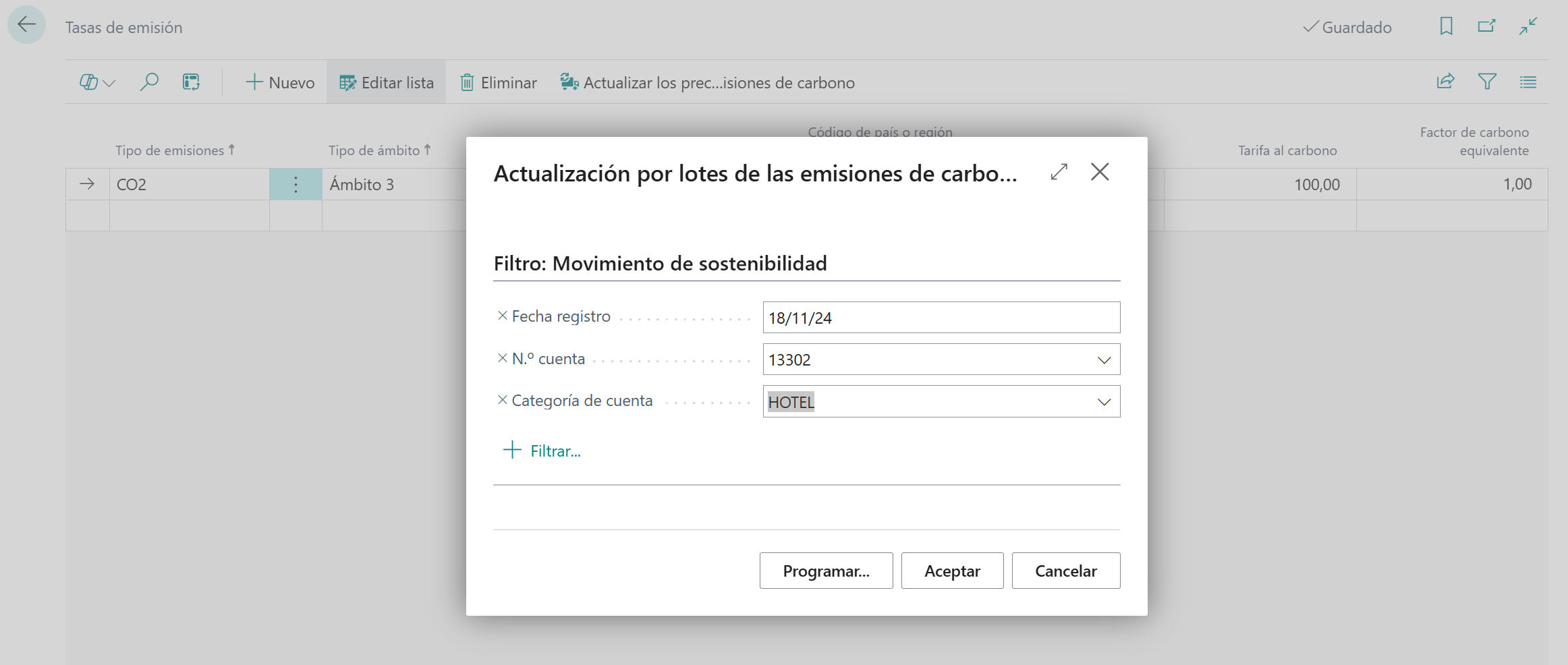Open the Copilot icon dropdown

[98, 82]
